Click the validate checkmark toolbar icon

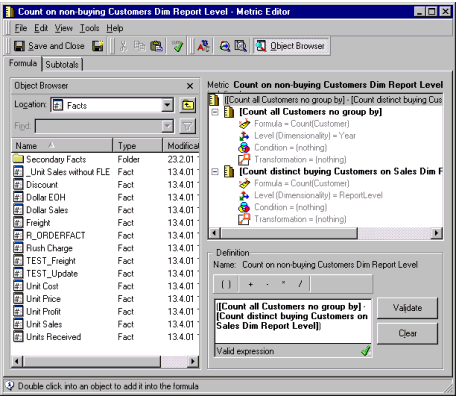pos(178,46)
